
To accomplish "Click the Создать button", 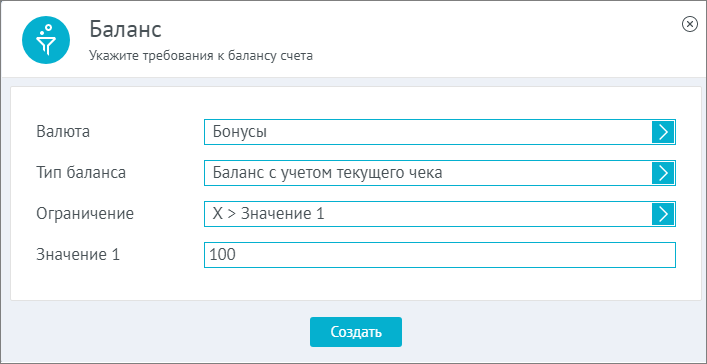I will [x=356, y=332].
